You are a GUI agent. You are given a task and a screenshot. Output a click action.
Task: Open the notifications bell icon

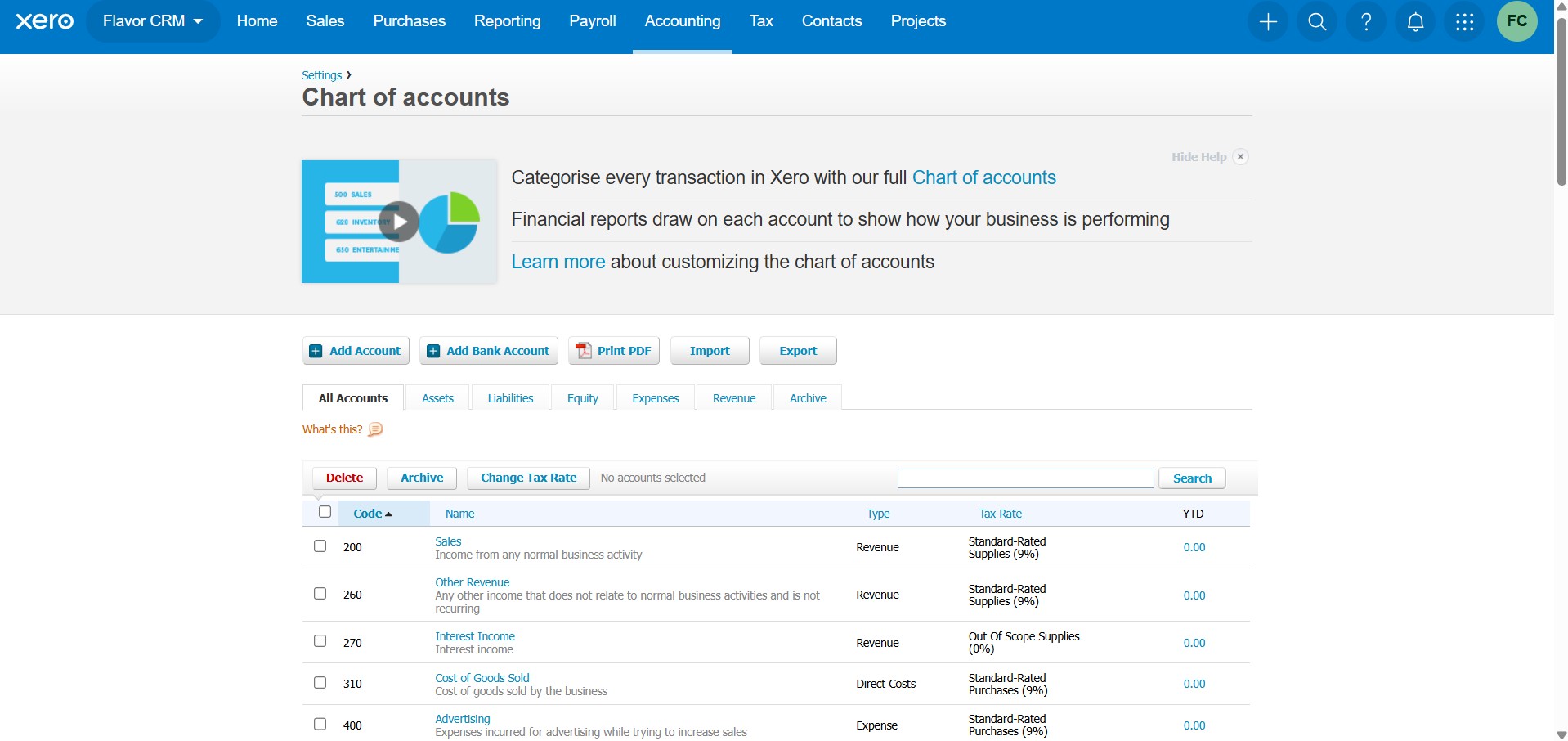(1415, 22)
